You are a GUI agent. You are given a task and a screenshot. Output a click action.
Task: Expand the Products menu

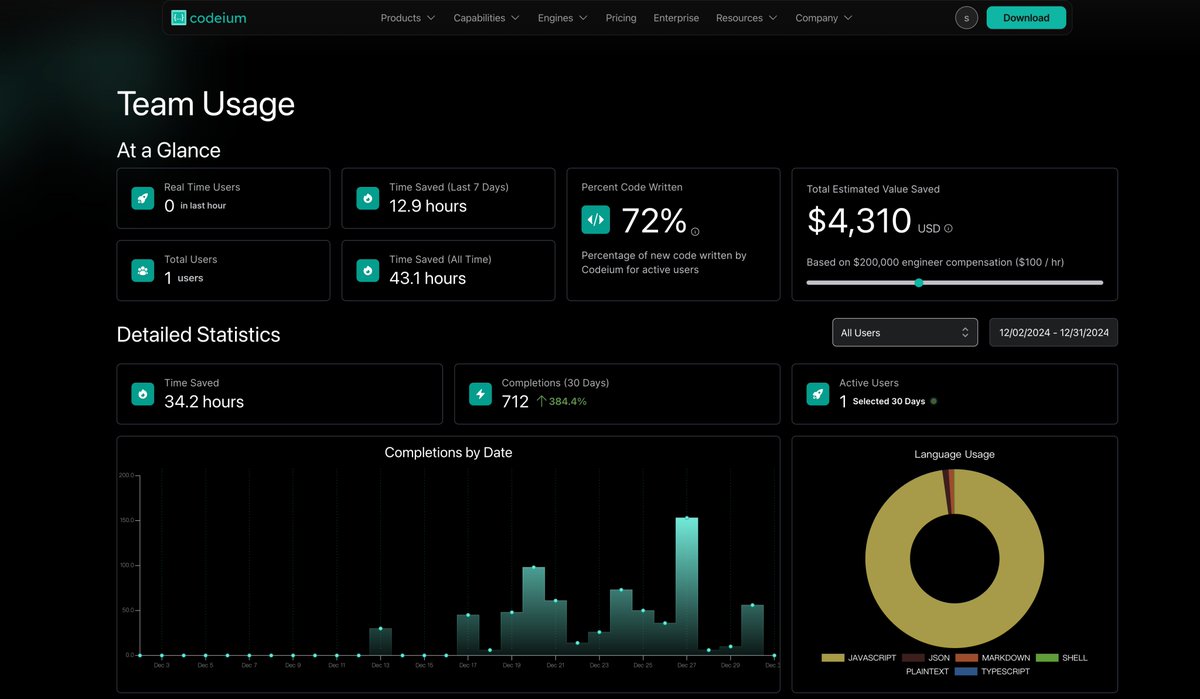tap(408, 18)
